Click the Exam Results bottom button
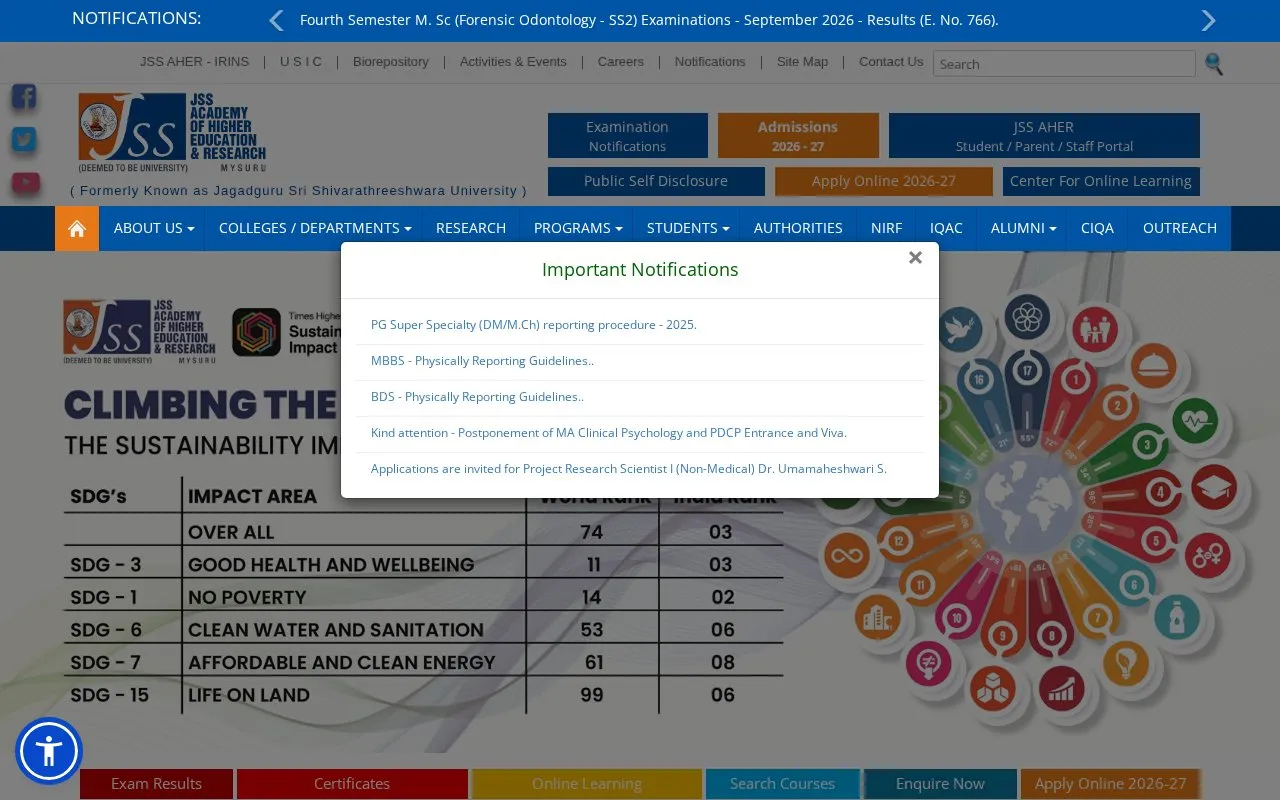1280x800 pixels. tap(157, 784)
